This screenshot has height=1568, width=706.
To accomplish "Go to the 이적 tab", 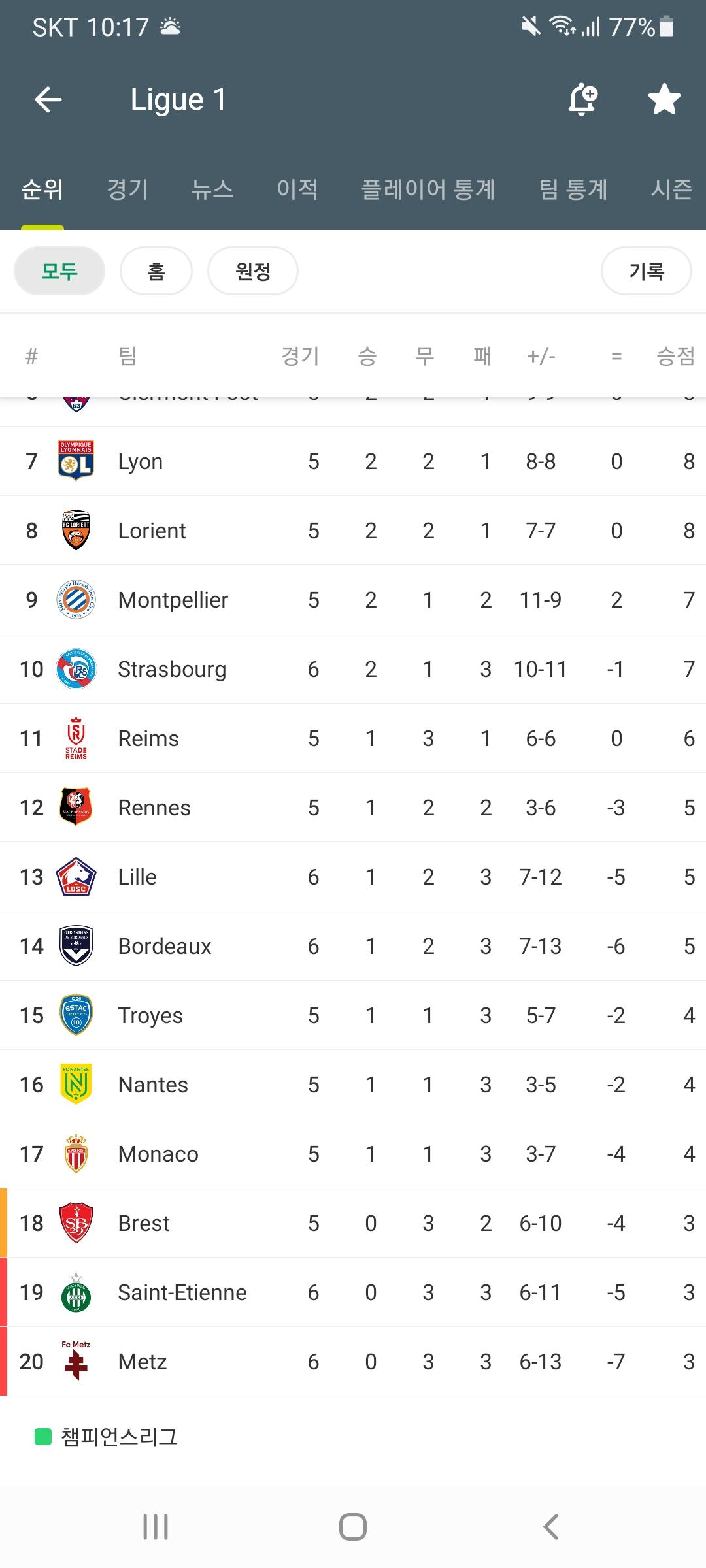I will tap(297, 189).
